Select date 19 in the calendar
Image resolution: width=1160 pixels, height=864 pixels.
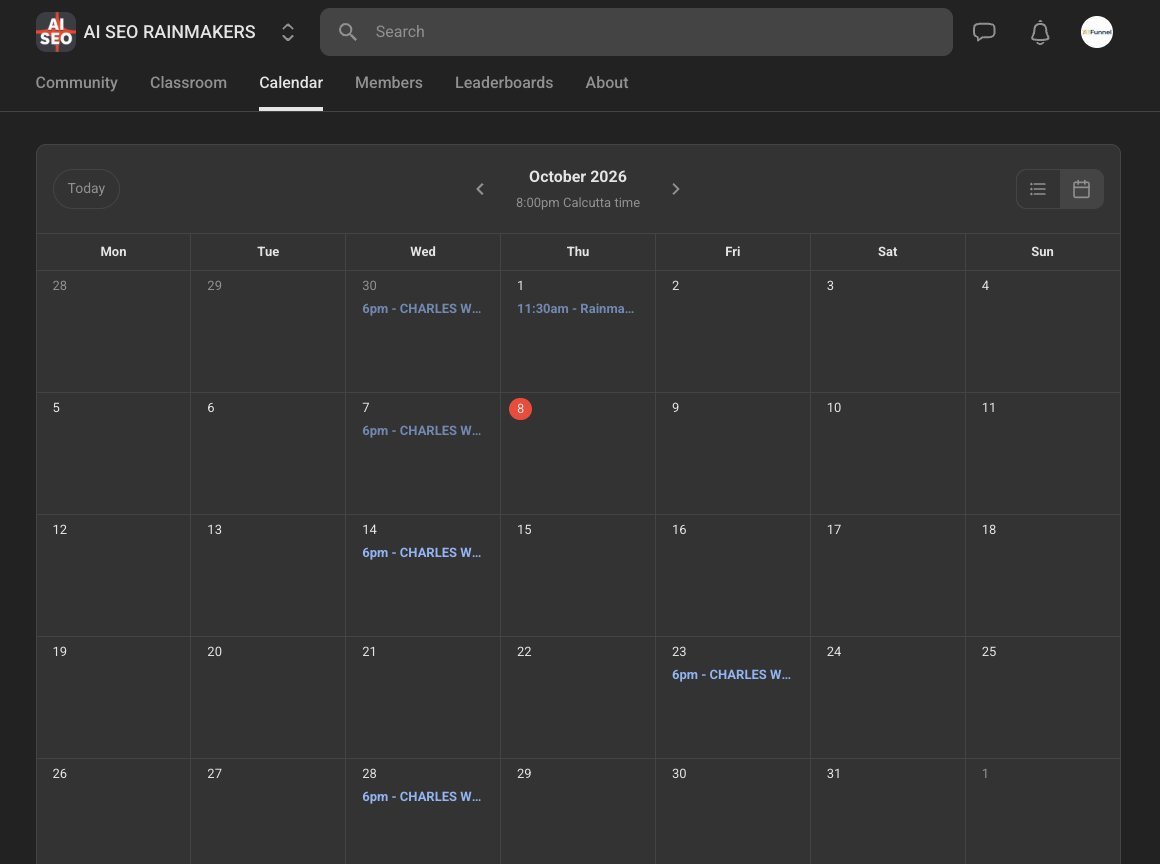coord(60,652)
